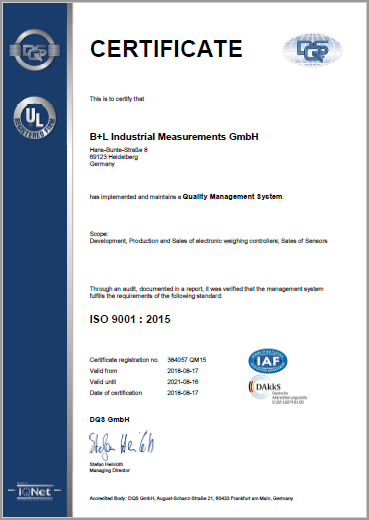Click the DQS GmbH label above signature
The width and height of the screenshot is (369, 520).
point(109,420)
